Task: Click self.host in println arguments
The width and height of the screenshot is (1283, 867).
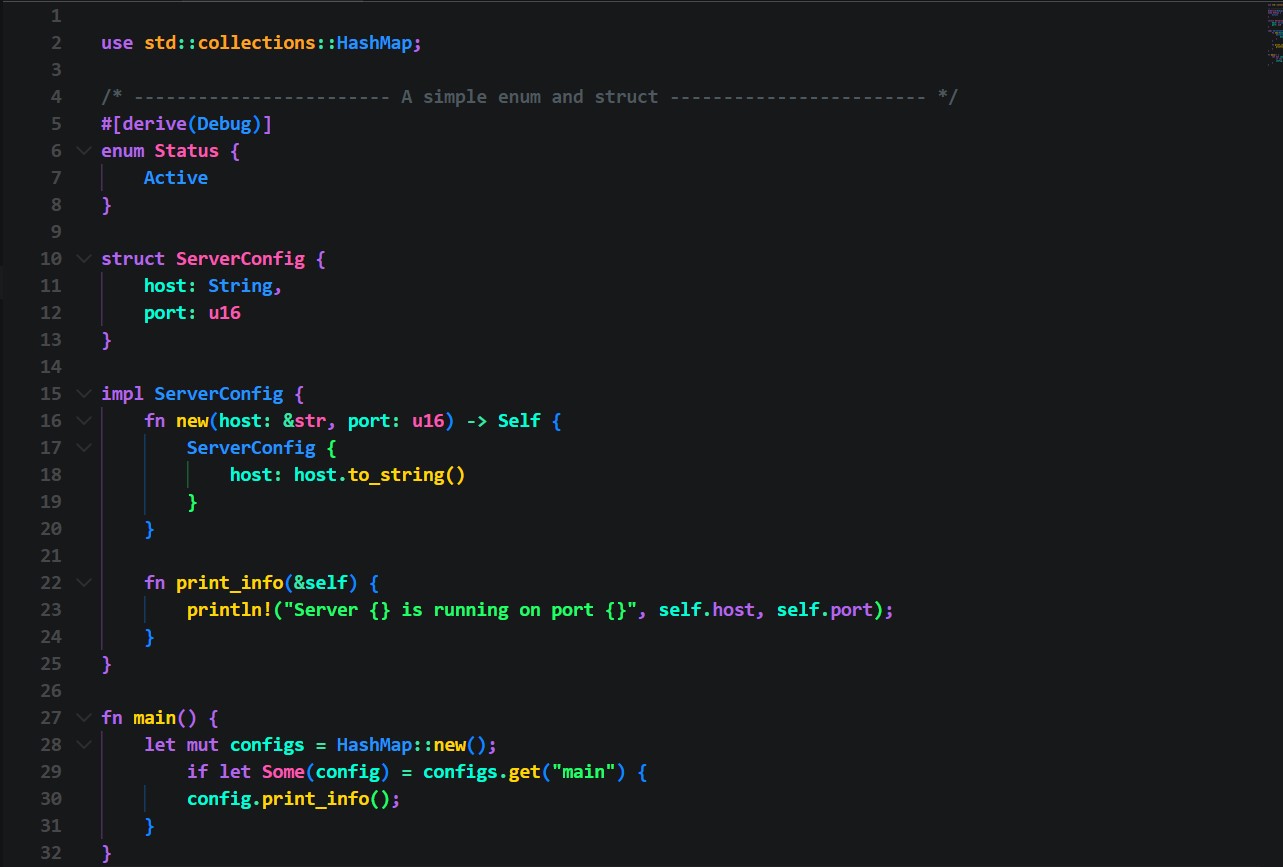Action: [x=706, y=610]
